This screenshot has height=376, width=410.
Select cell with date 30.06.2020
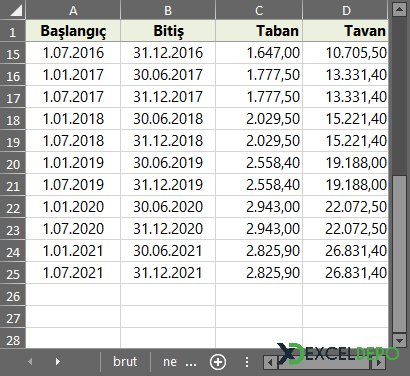coord(168,207)
